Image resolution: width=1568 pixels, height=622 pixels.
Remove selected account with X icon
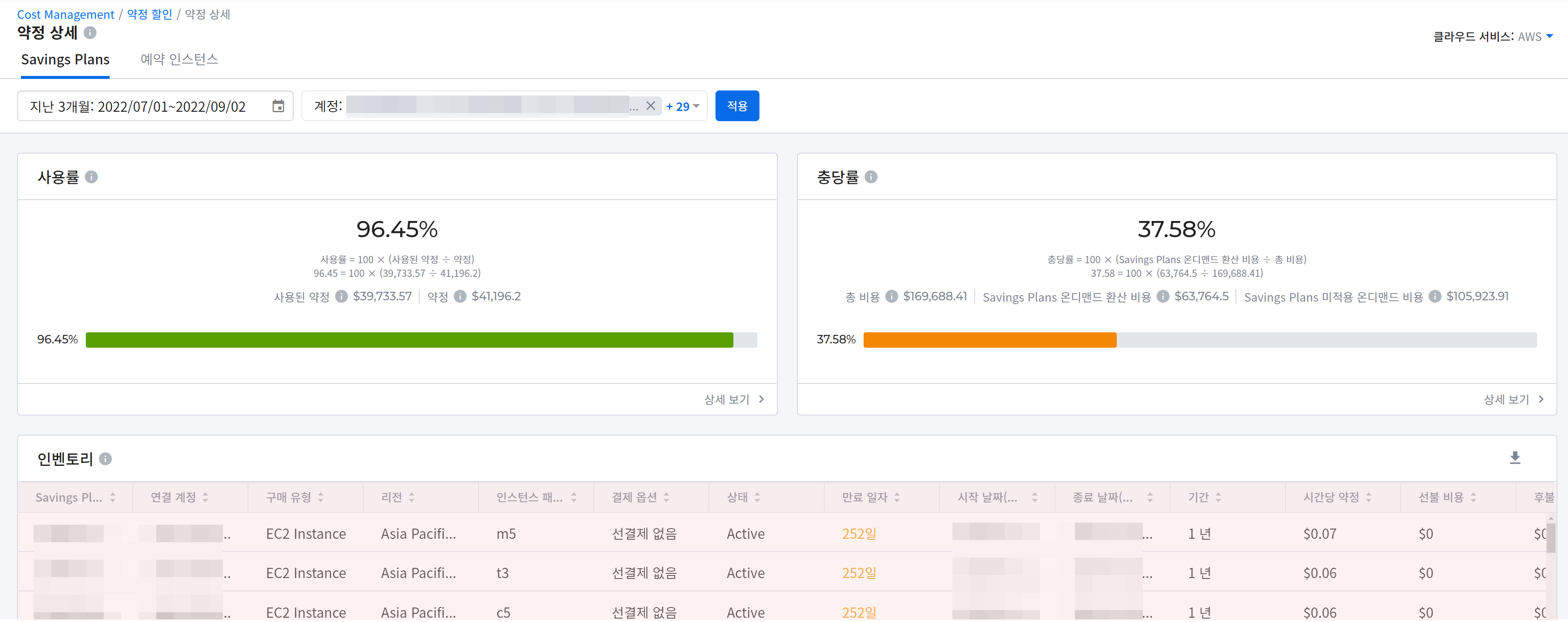pyautogui.click(x=650, y=106)
